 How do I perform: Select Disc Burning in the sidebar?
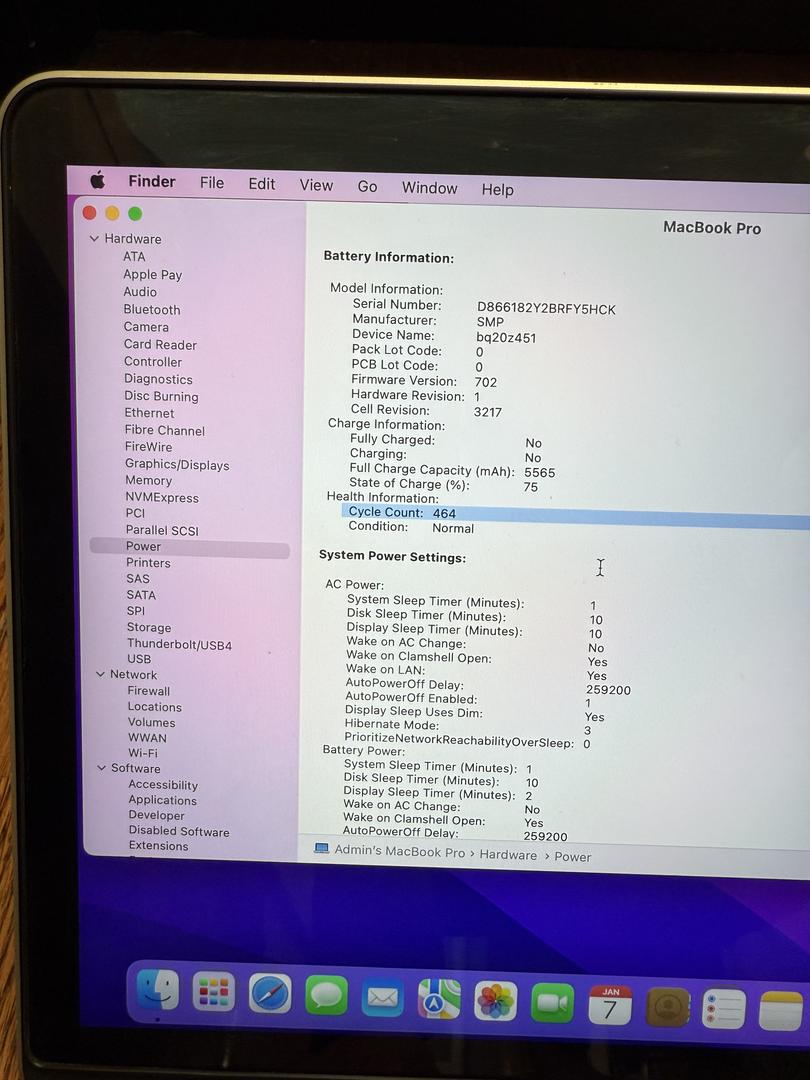161,396
